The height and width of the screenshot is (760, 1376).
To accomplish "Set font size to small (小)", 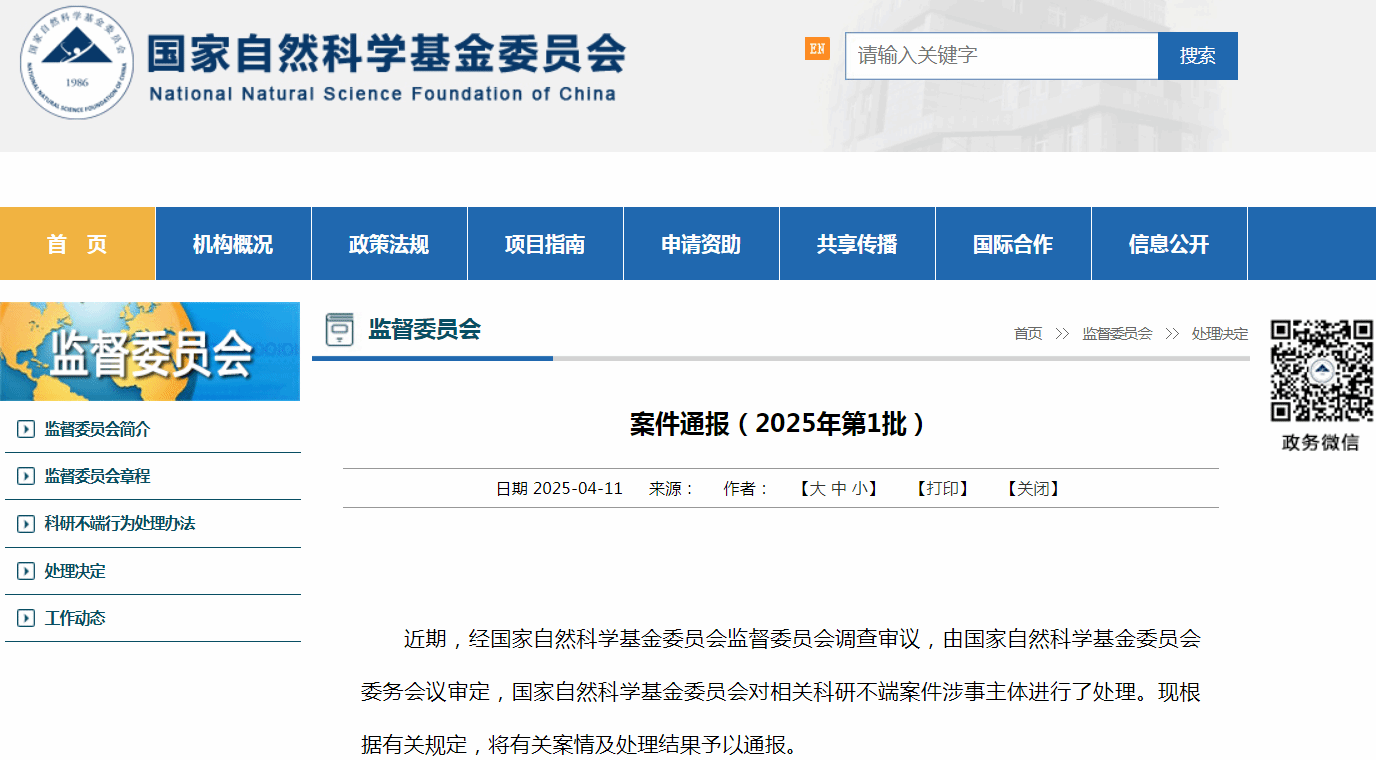I will pos(860,489).
